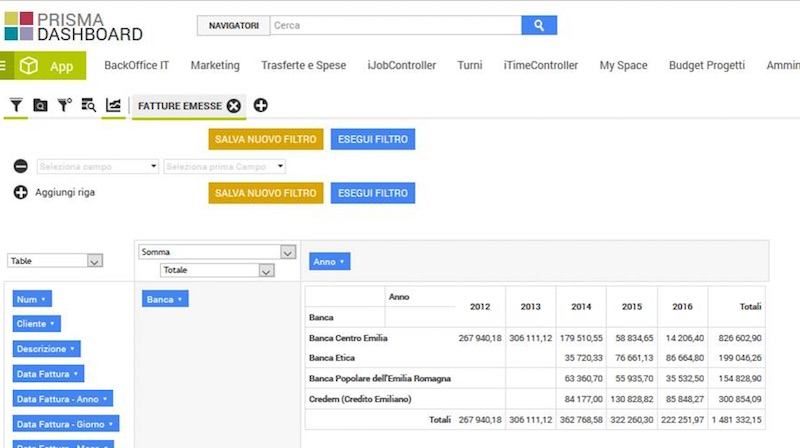Viewport: 800px width, 448px height.
Task: Click the cell 130 828,82
Action: pos(632,399)
